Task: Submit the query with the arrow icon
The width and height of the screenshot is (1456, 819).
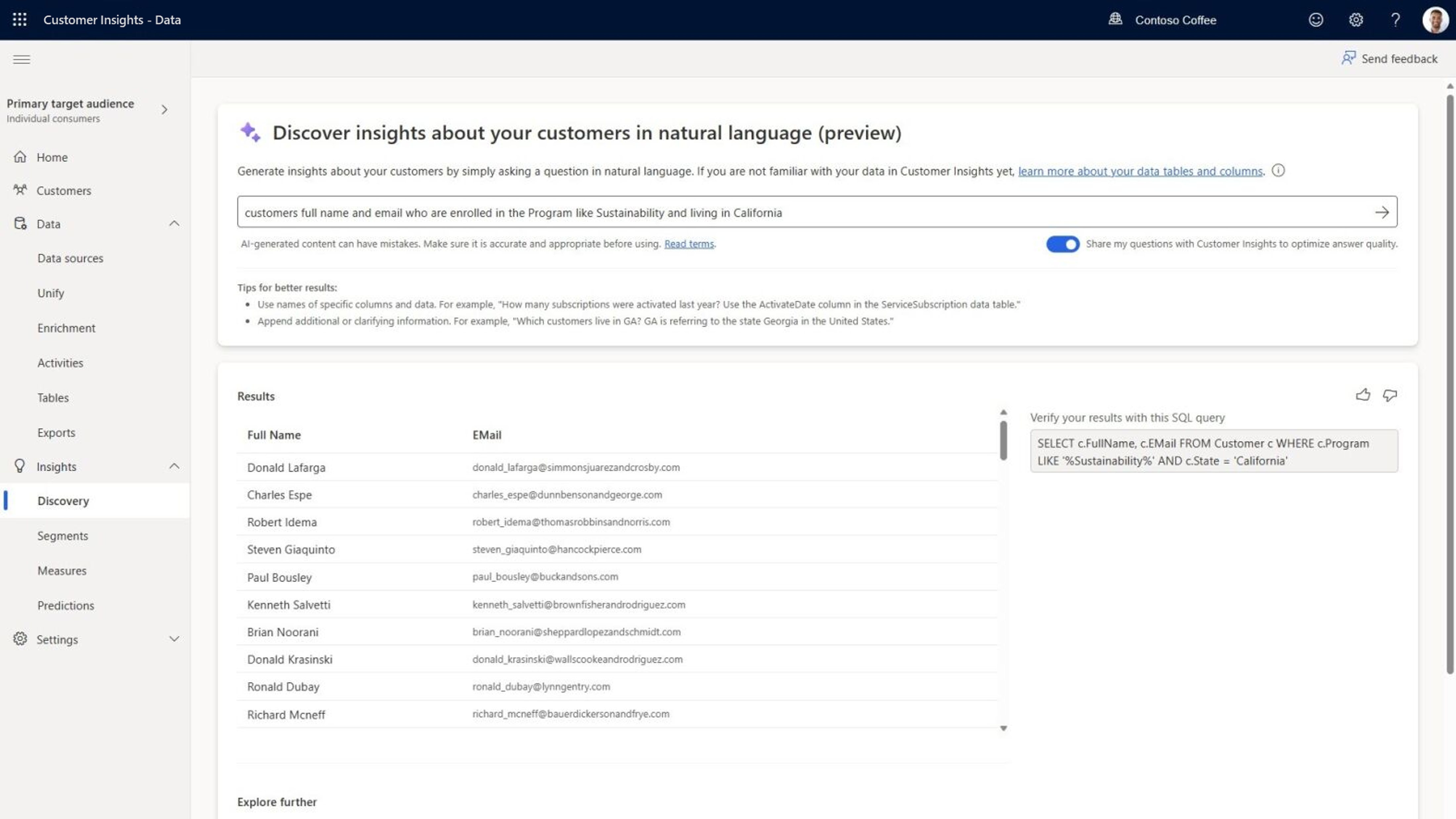Action: (1382, 212)
